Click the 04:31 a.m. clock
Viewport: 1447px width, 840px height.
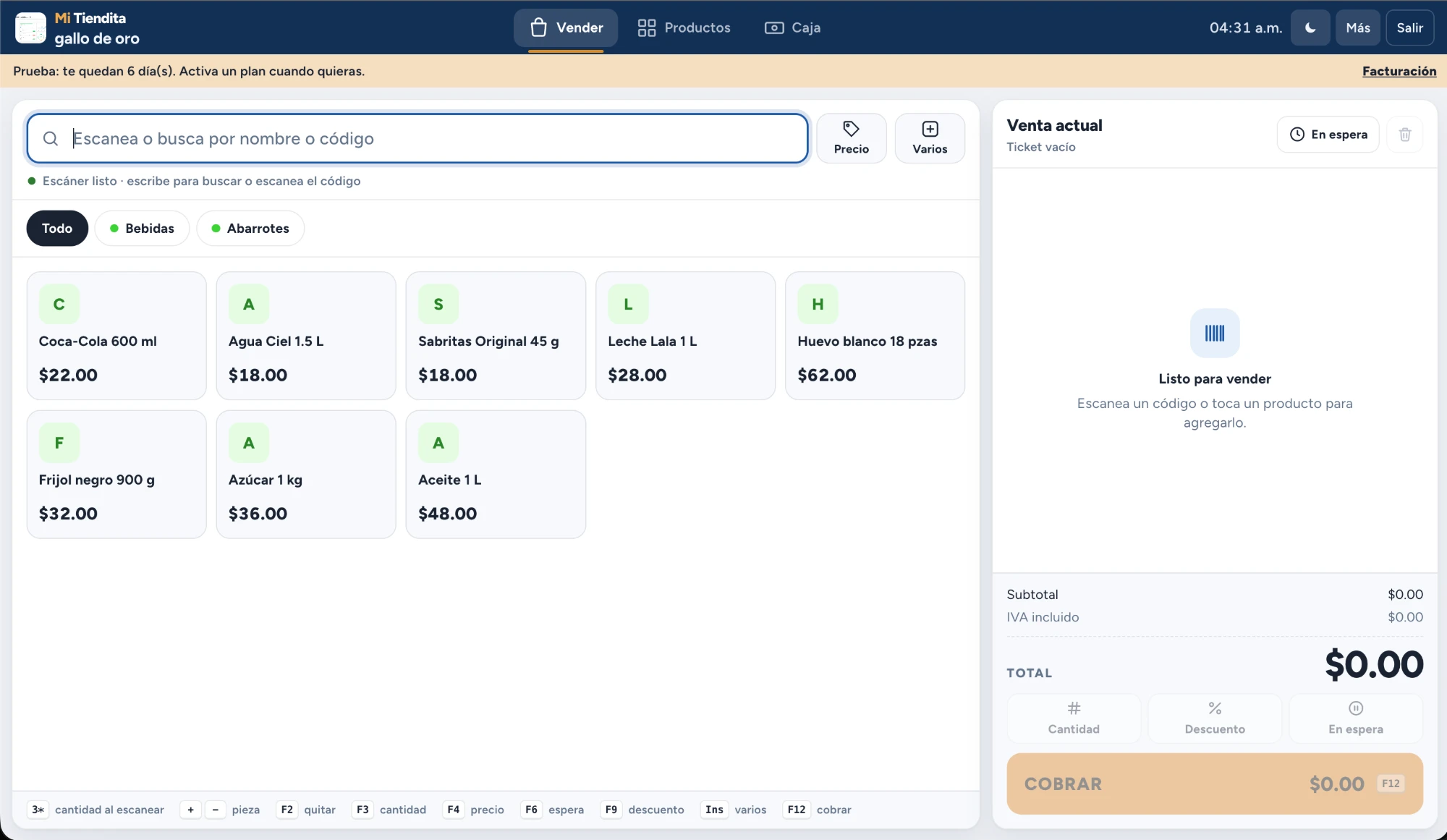(1246, 27)
